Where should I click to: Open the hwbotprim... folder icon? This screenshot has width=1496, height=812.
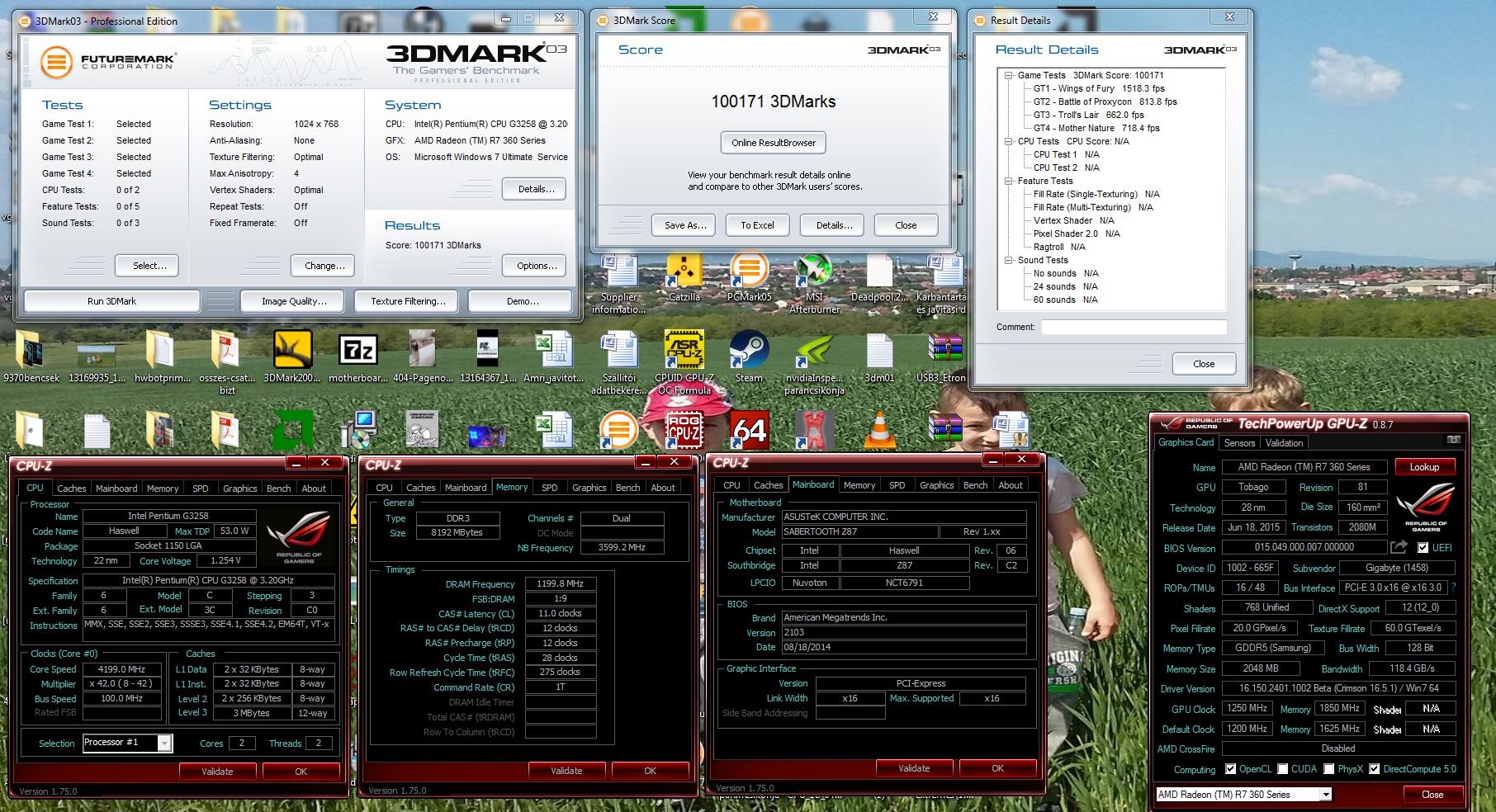click(162, 356)
